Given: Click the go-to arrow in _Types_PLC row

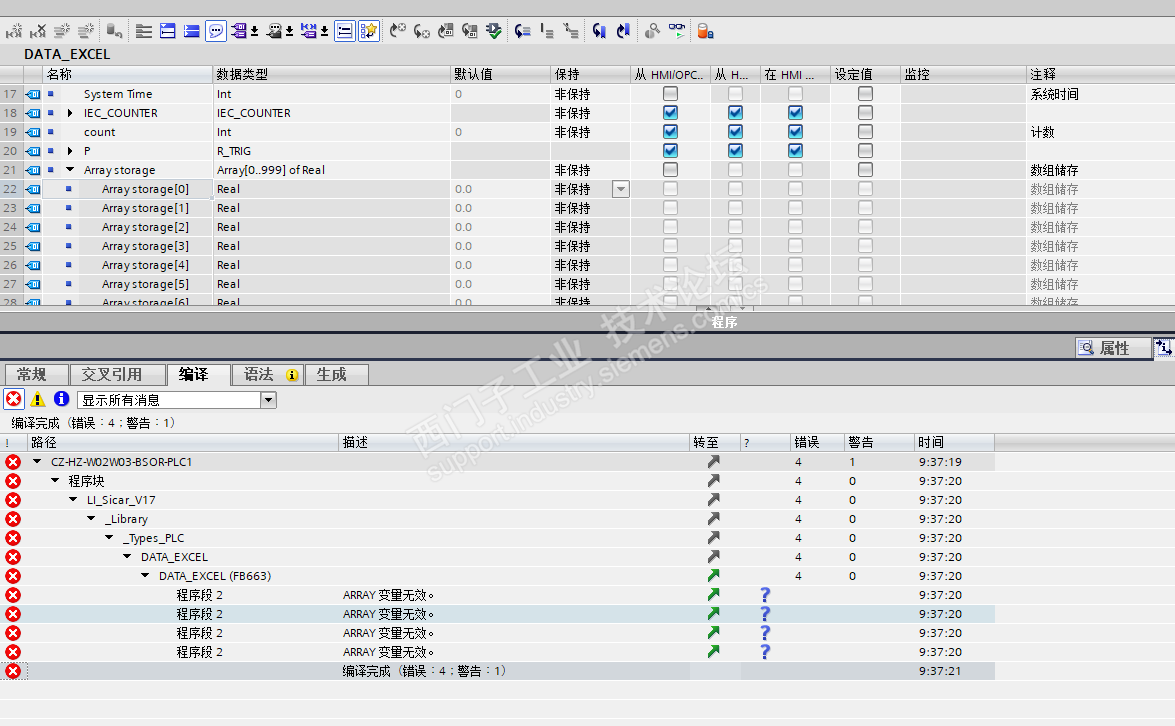Looking at the screenshot, I should click(713, 538).
